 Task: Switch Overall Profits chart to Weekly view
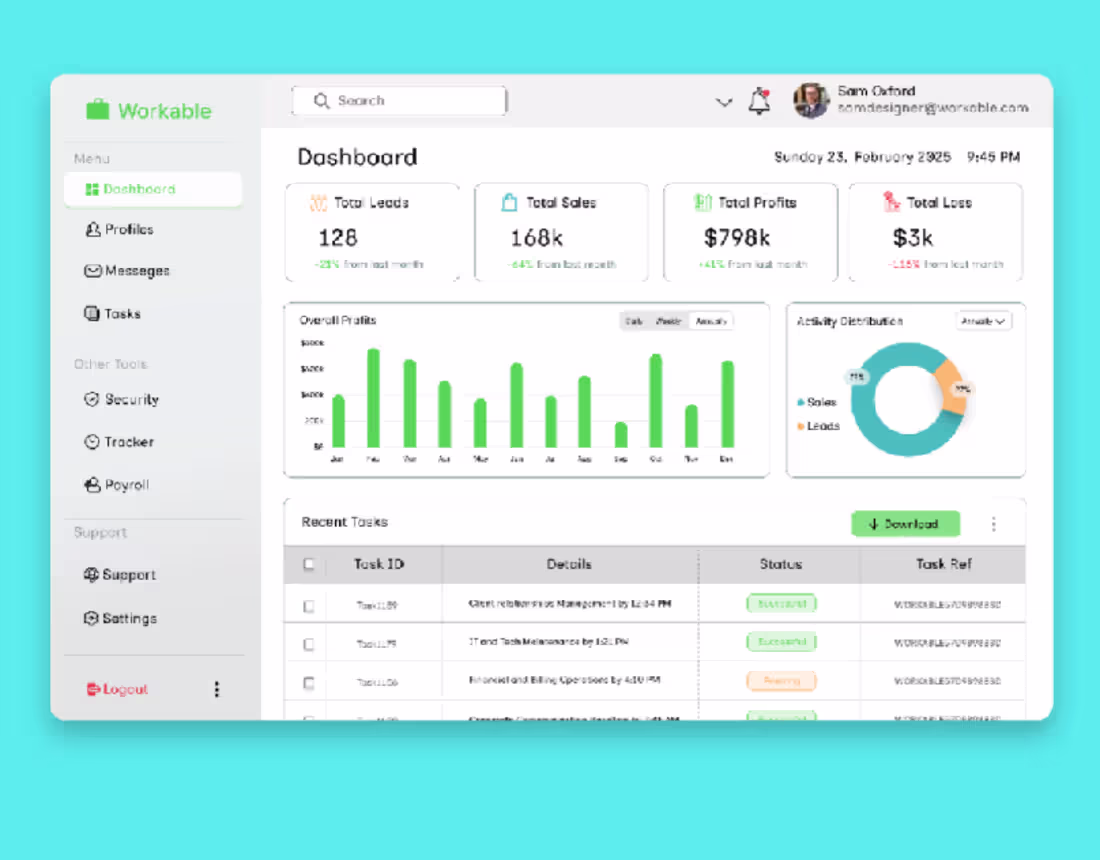click(x=667, y=321)
